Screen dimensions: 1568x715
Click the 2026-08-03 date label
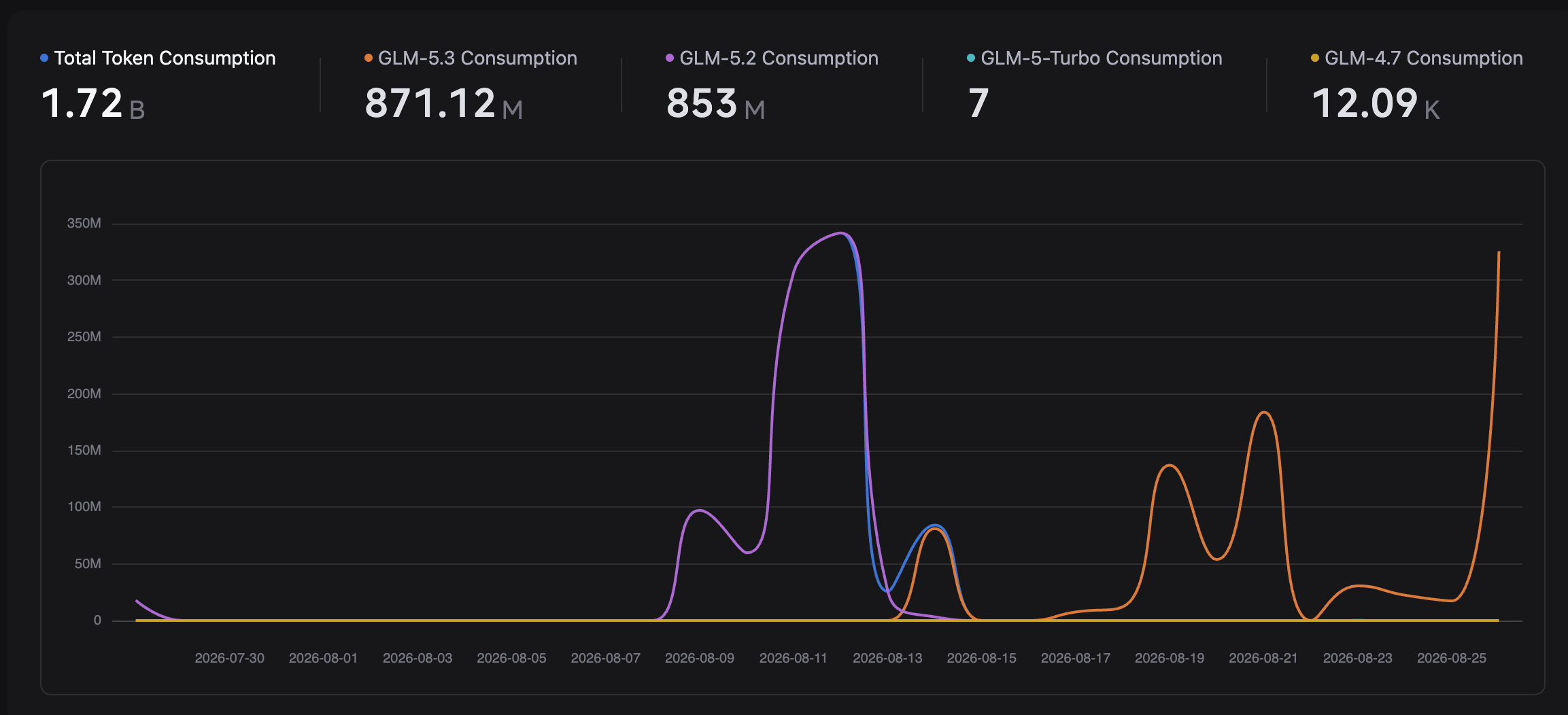coord(417,659)
